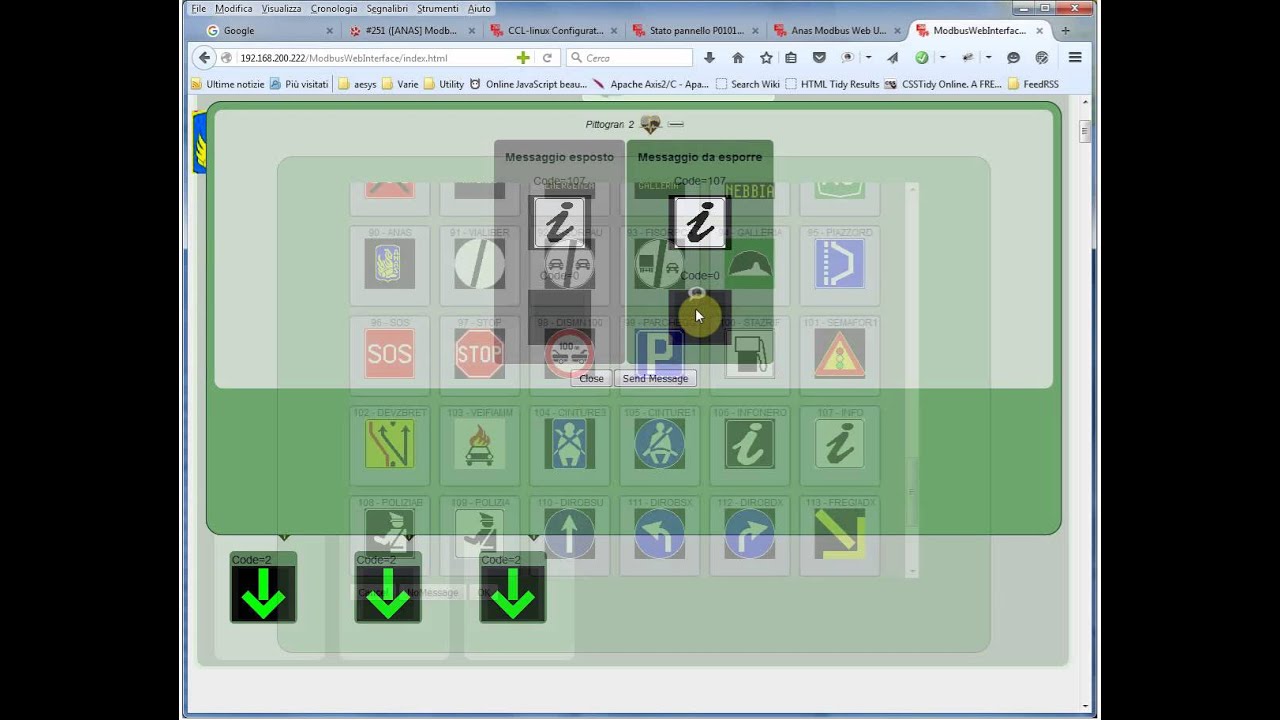Open the Firefox downloads arrow icon

pyautogui.click(x=709, y=58)
